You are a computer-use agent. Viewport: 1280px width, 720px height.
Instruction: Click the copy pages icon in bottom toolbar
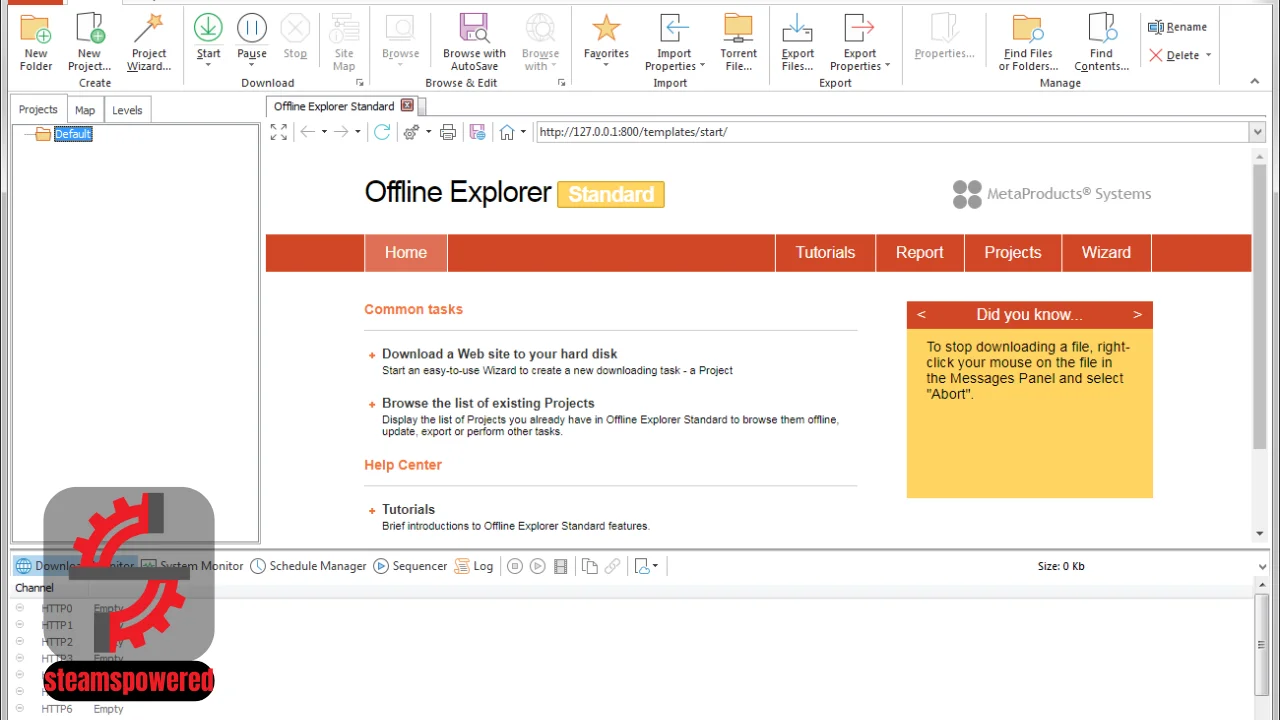[x=590, y=566]
